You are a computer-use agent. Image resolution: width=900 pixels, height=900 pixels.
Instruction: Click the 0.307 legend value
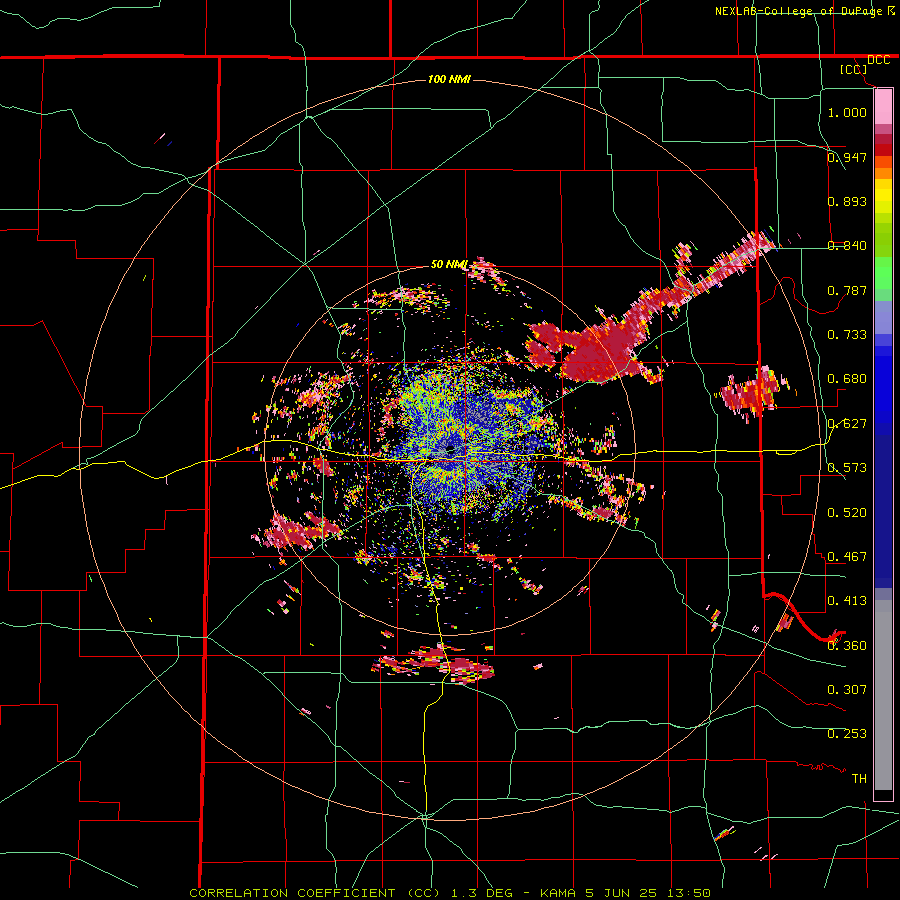point(847,690)
